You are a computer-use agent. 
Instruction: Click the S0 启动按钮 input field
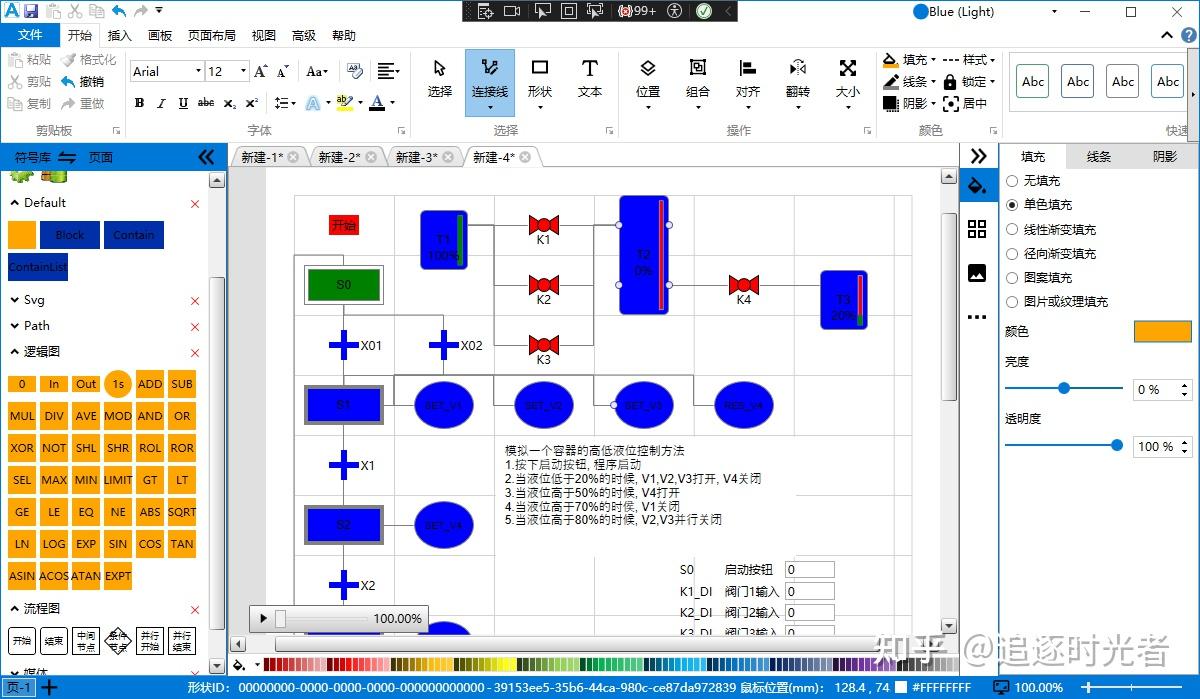click(x=809, y=568)
